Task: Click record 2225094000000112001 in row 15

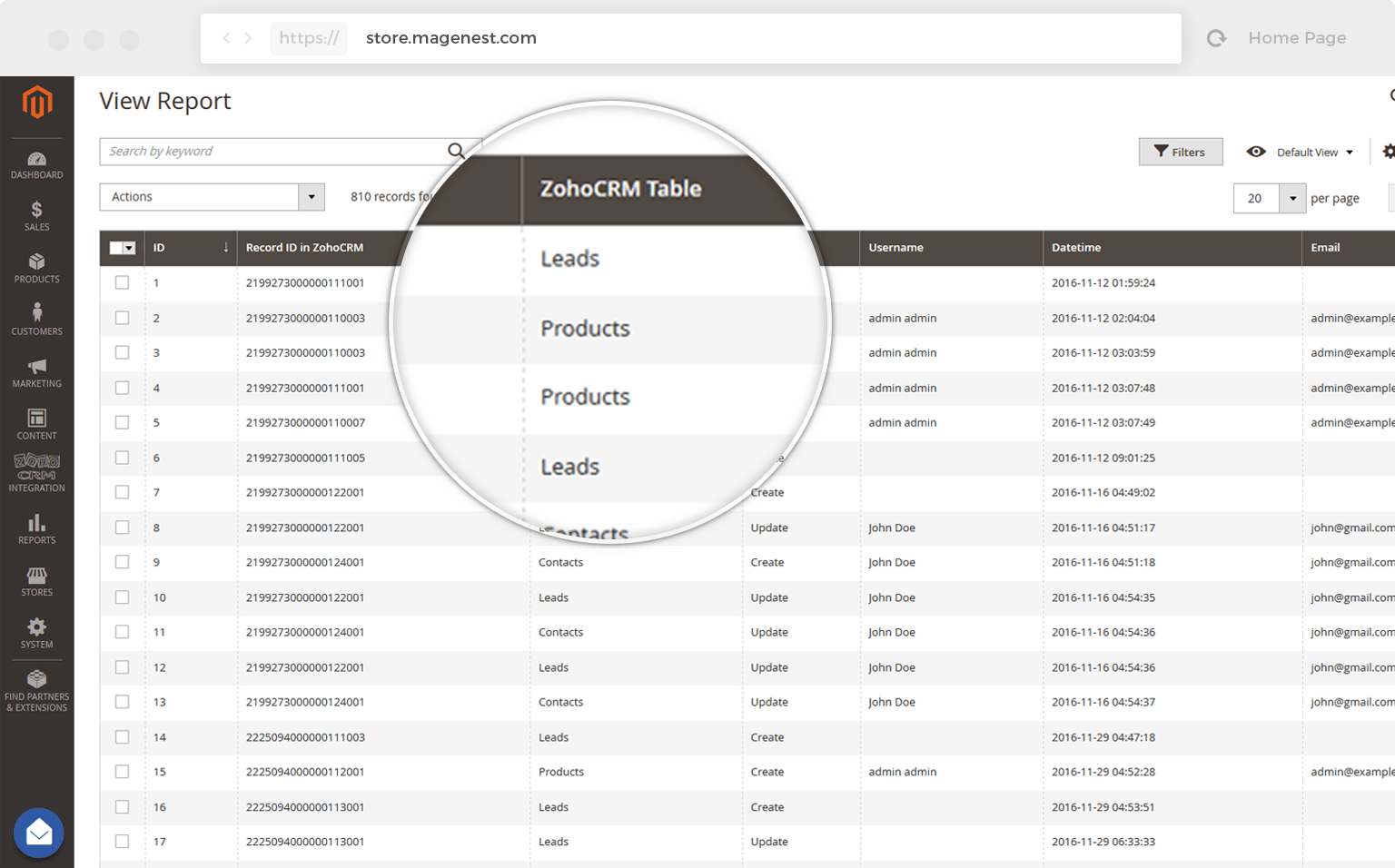Action: click(305, 772)
